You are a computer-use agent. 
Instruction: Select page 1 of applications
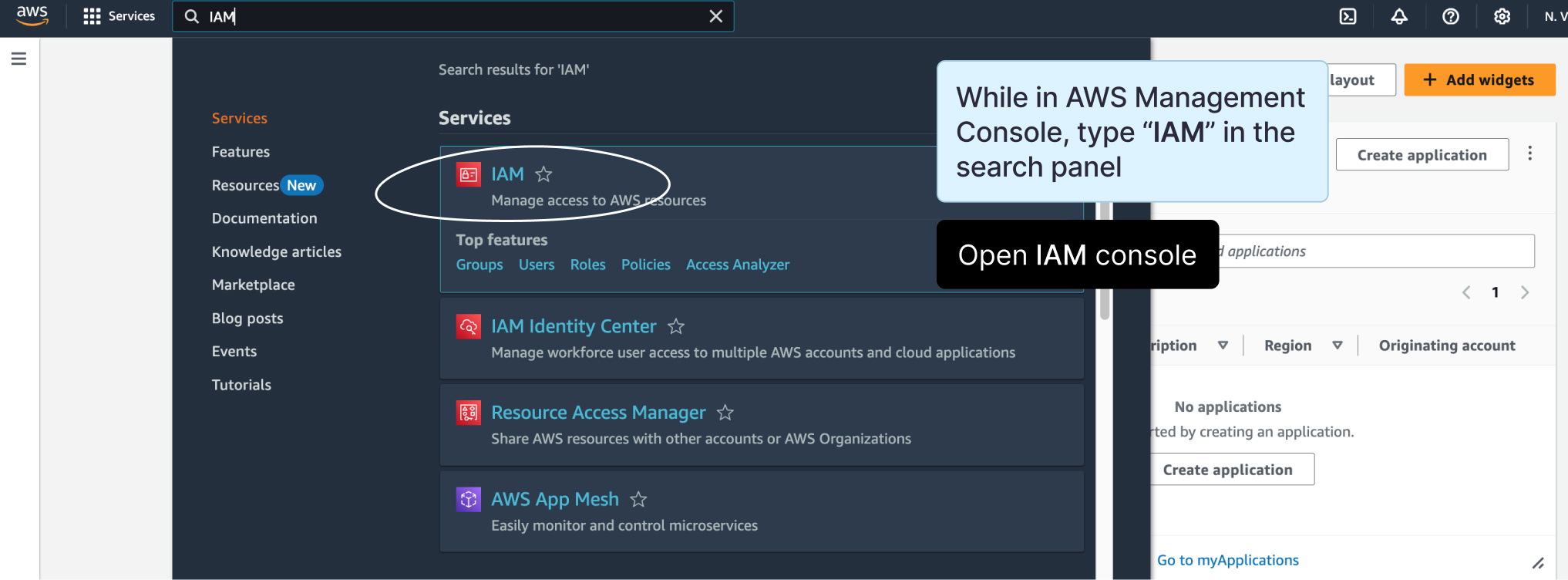[1496, 292]
